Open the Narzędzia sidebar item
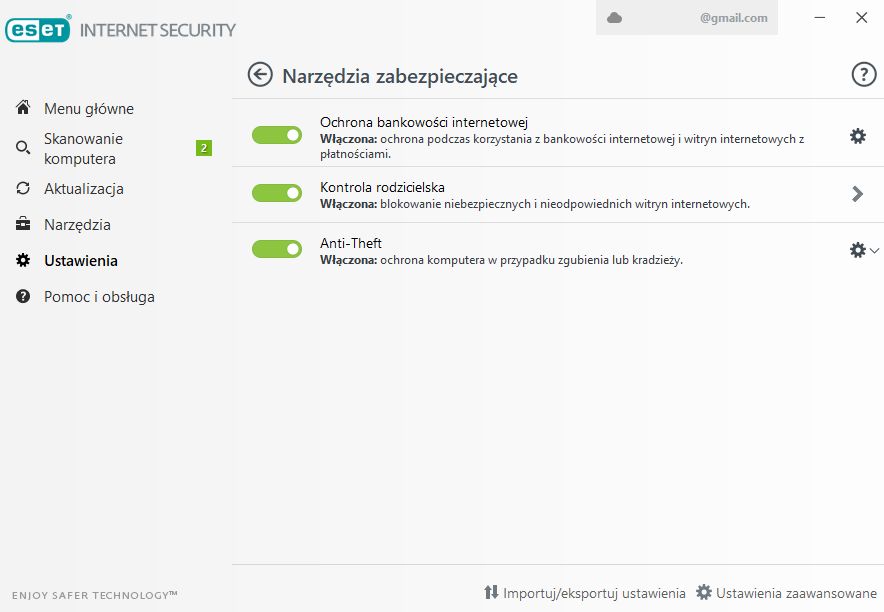Image resolution: width=884 pixels, height=612 pixels. tap(77, 224)
